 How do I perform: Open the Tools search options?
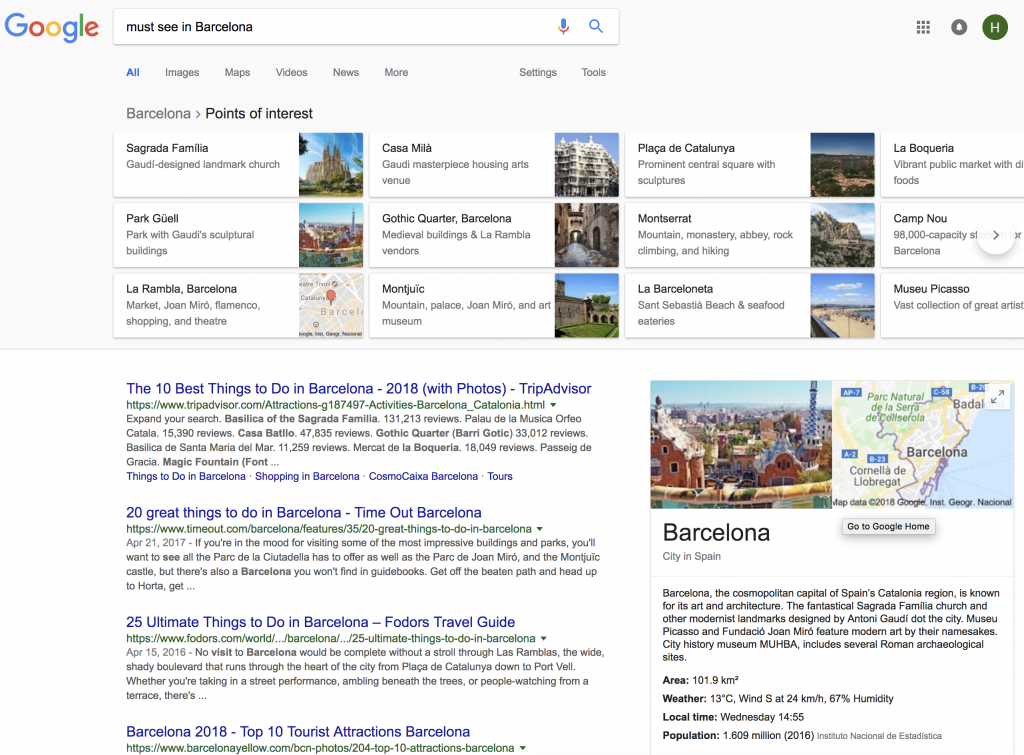pos(593,72)
